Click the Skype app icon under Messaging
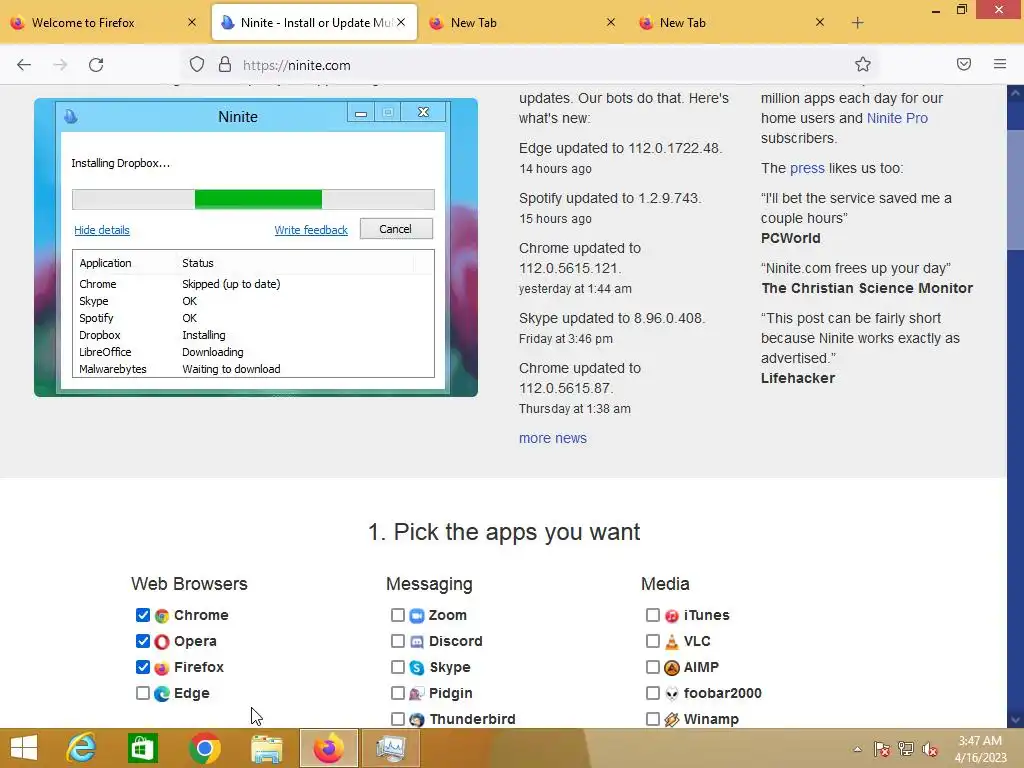 tap(417, 667)
